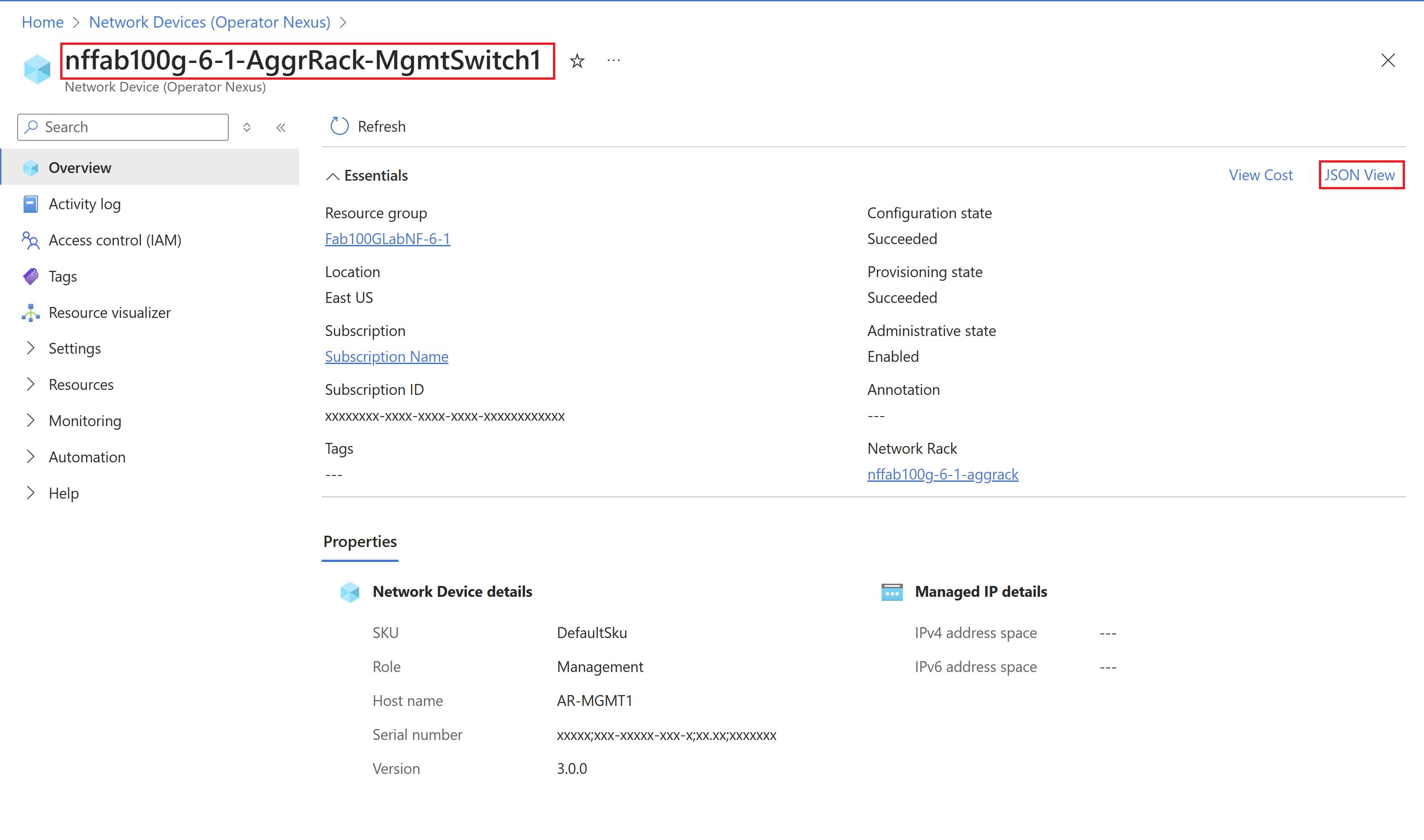Open resource group Fab100GLabNF-6-1
This screenshot has width=1424, height=840.
click(388, 239)
